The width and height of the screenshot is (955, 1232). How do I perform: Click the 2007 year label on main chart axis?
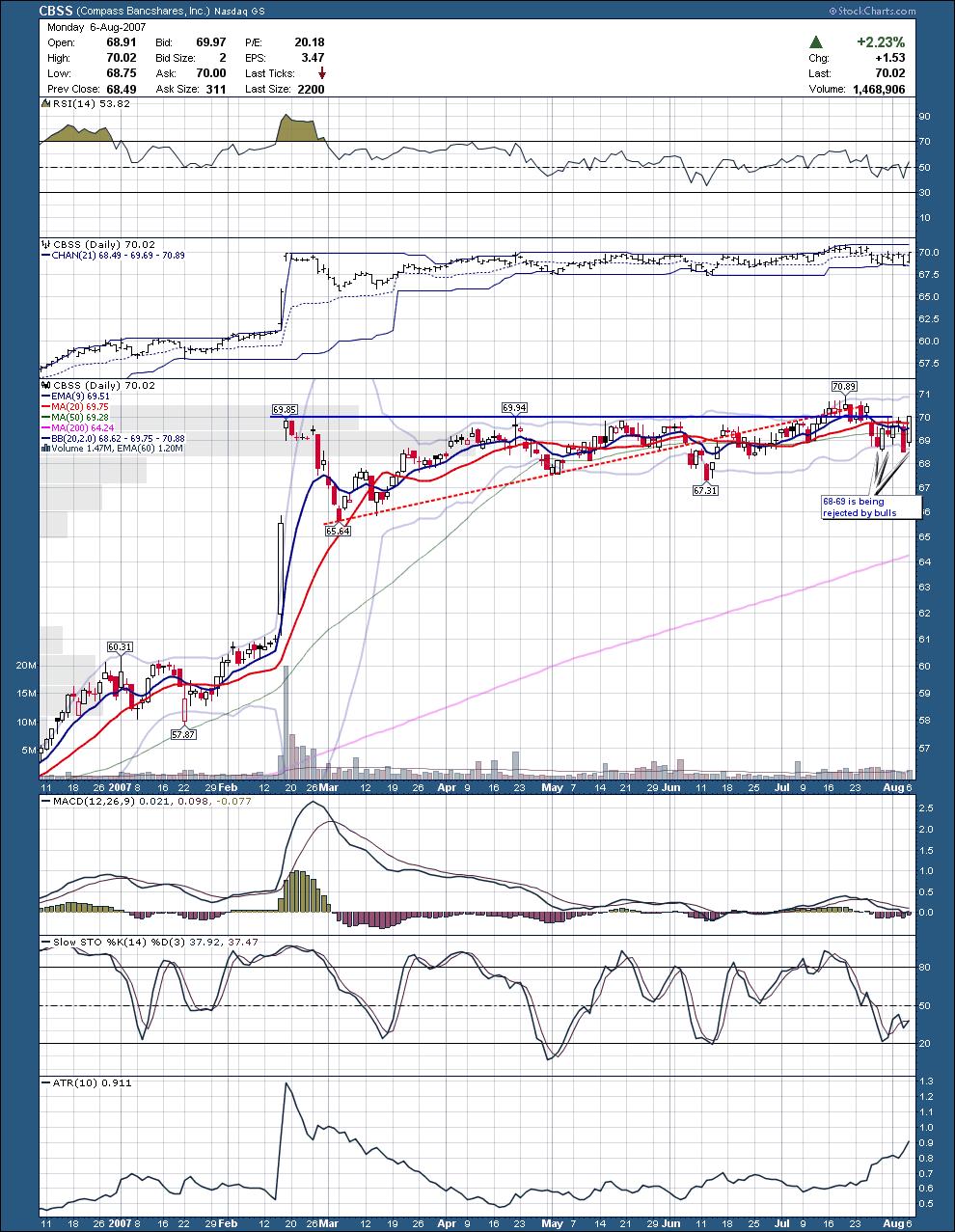[119, 788]
